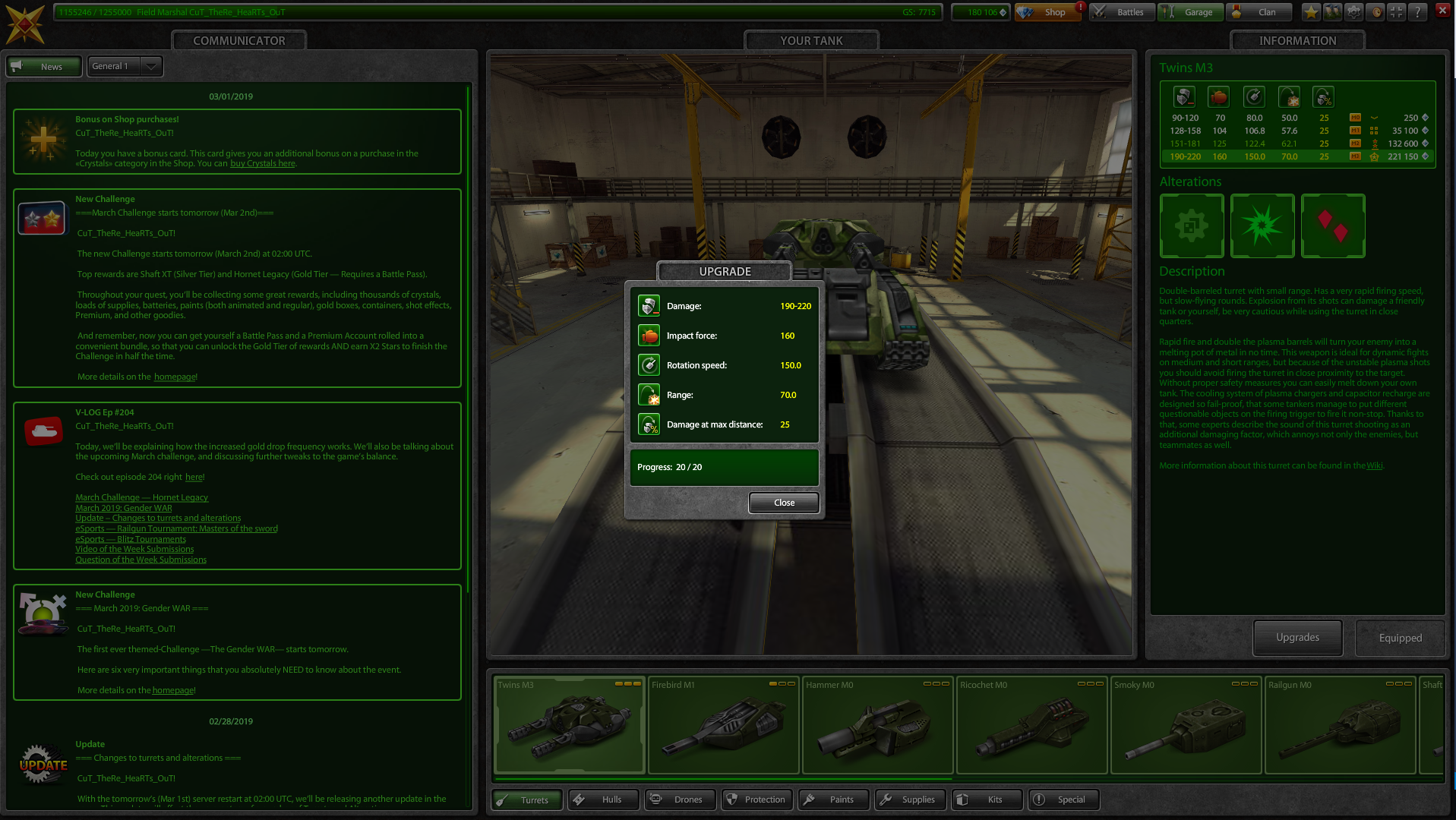The height and width of the screenshot is (820, 1456).
Task: Open the Shop from the top bar
Action: [x=1047, y=12]
